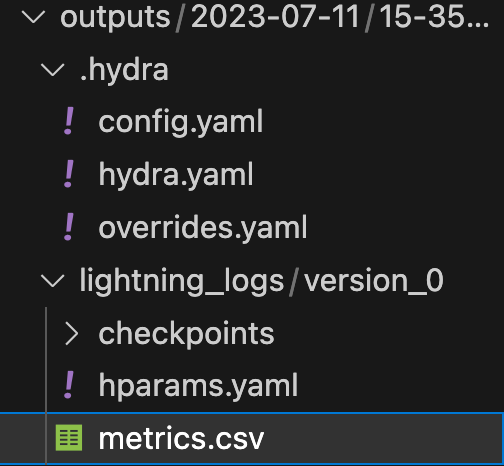Open hydra.yaml file
Viewport: 504px width, 466px height.
176,175
